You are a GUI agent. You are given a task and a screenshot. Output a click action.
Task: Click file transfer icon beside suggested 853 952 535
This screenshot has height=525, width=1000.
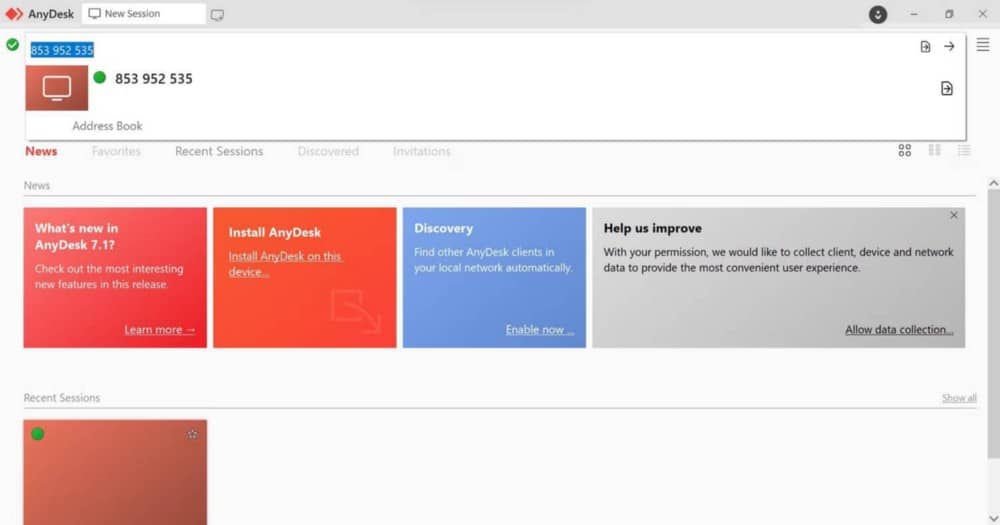(946, 89)
